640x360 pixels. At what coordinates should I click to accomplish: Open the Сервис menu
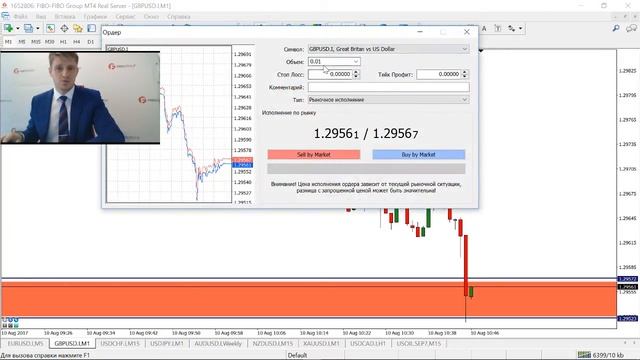pos(125,16)
